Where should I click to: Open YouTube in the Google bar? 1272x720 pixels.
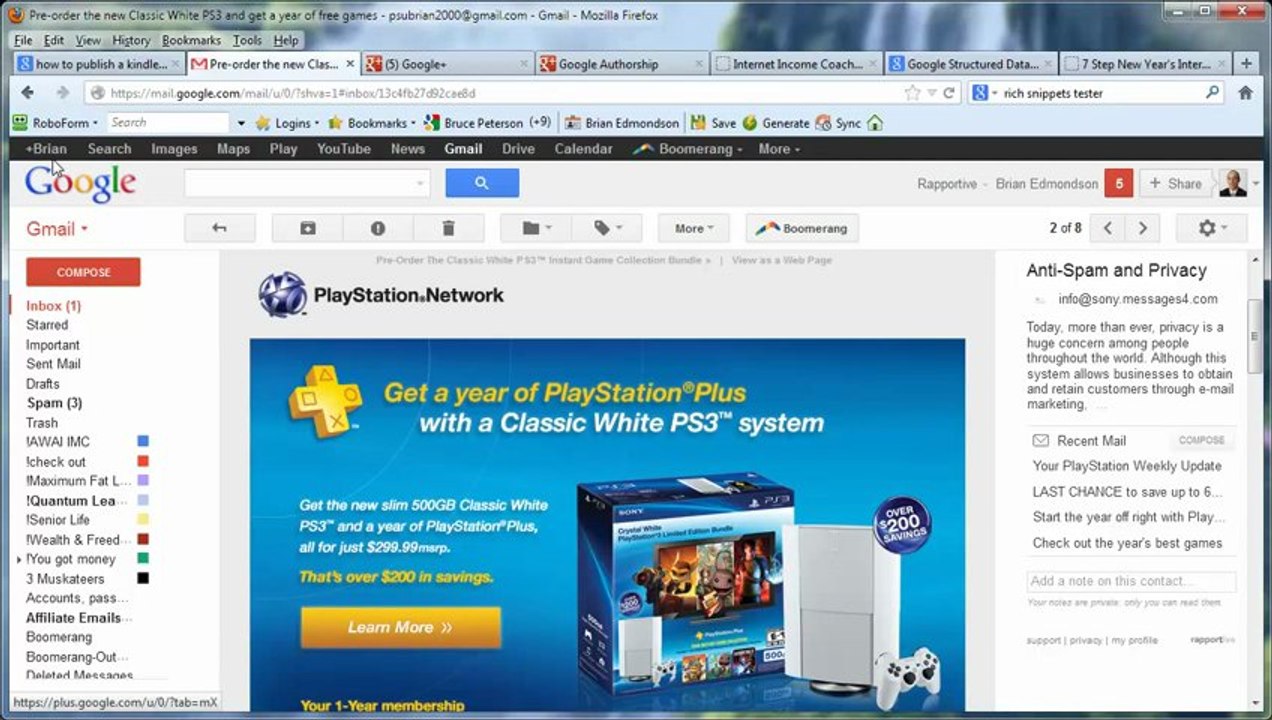[344, 149]
